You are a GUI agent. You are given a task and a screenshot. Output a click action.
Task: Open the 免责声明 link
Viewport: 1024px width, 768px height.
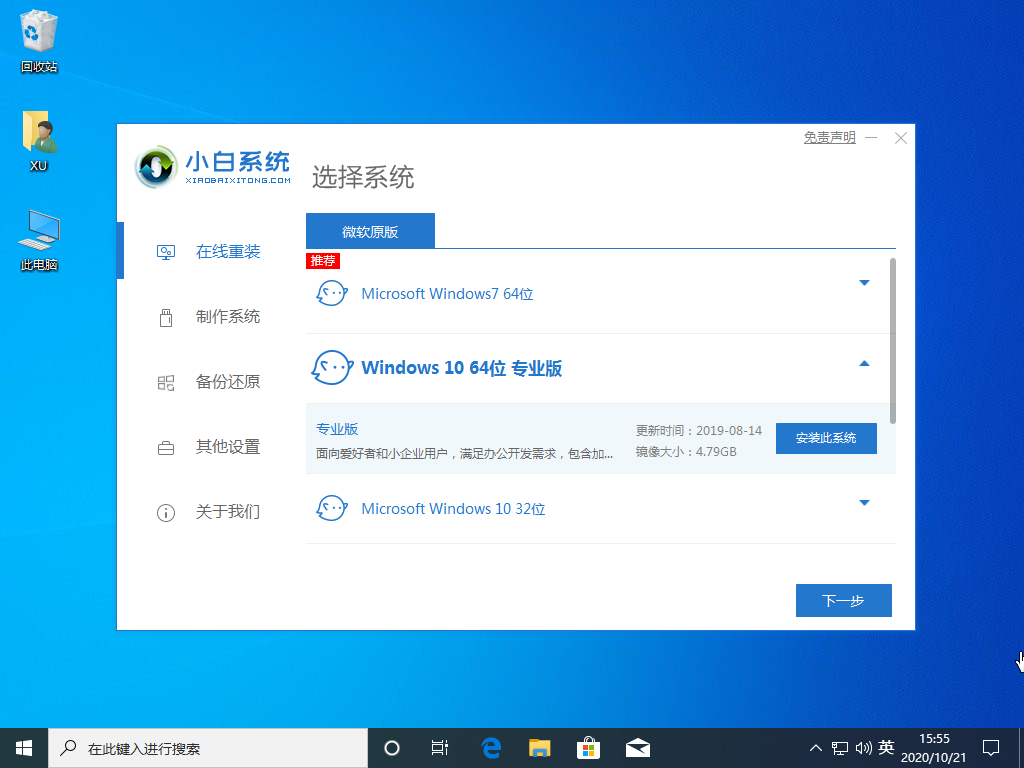pyautogui.click(x=829, y=138)
